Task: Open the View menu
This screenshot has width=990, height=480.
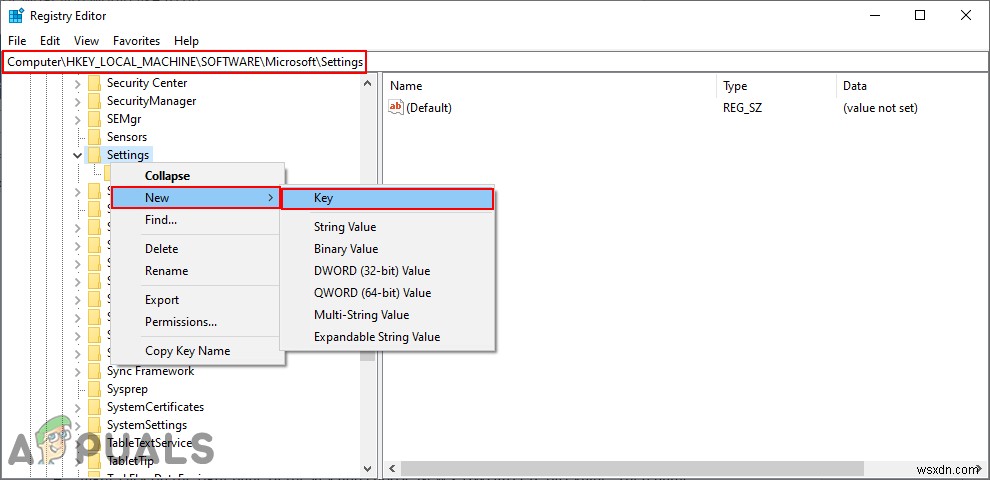Action: pyautogui.click(x=86, y=40)
